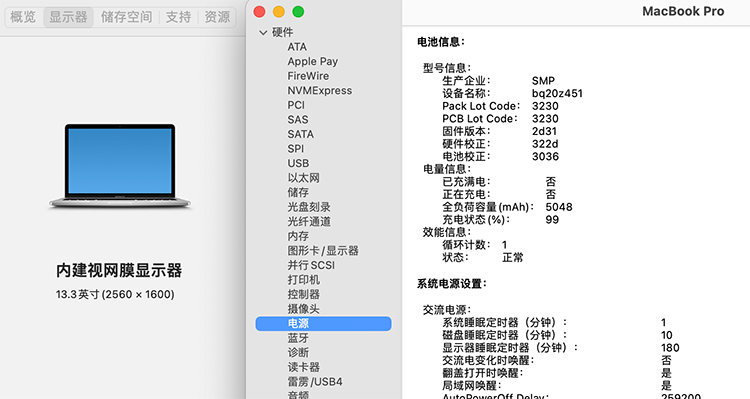Click the 磁盘睡眠定时器 value 10
The width and height of the screenshot is (750, 399).
[666, 335]
